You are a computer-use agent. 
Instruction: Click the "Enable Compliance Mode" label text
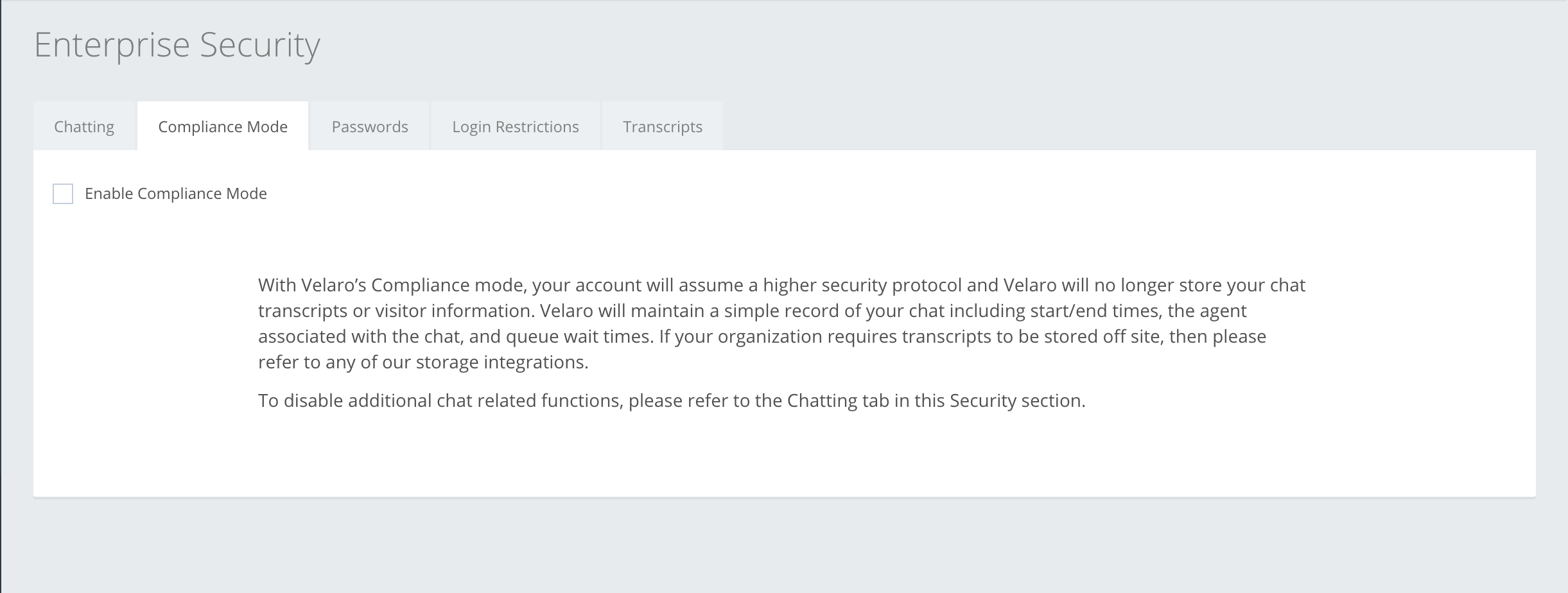click(175, 194)
